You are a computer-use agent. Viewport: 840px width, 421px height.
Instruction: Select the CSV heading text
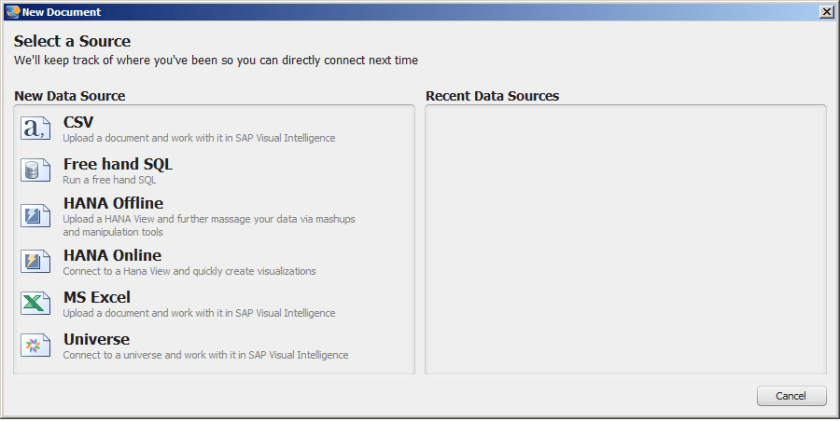[78, 122]
